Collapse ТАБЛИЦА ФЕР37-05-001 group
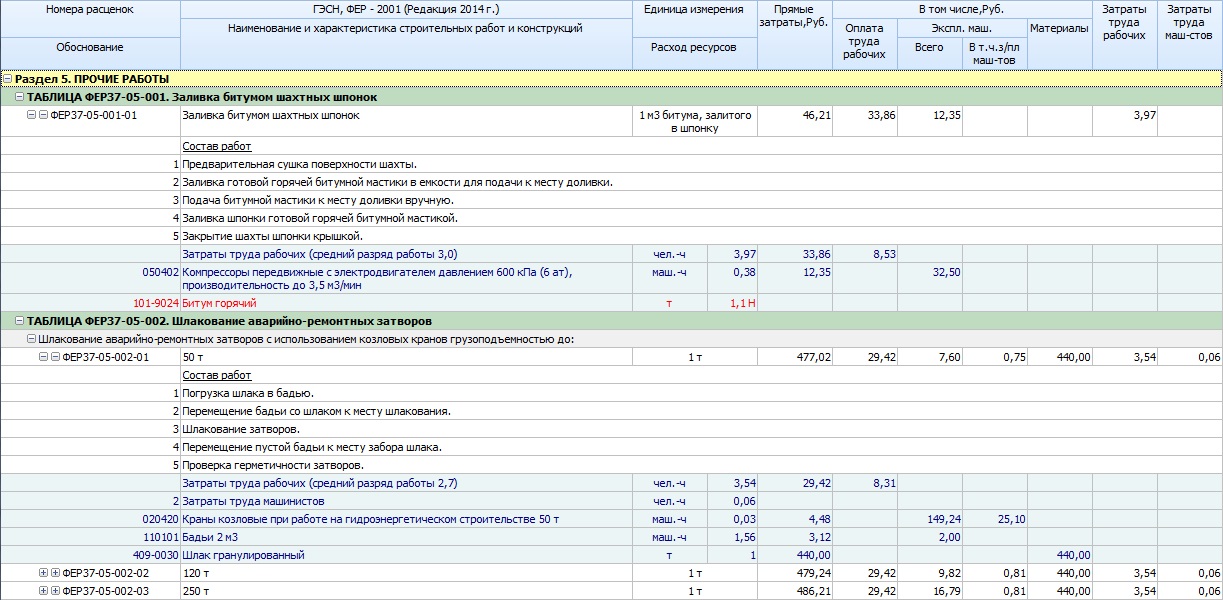Viewport: 1223px width, 600px height. 20,97
